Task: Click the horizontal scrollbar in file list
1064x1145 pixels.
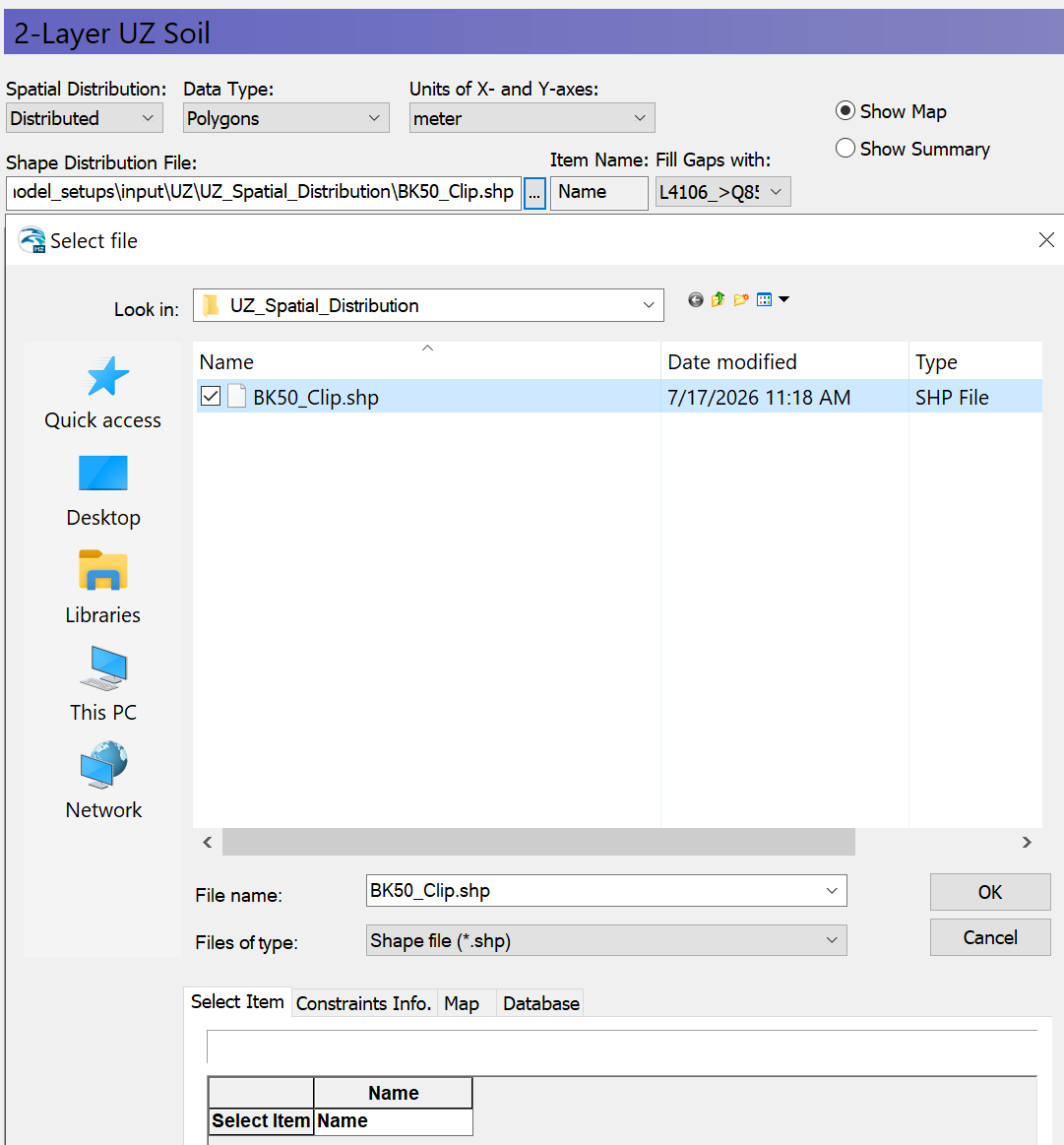Action: pos(538,842)
